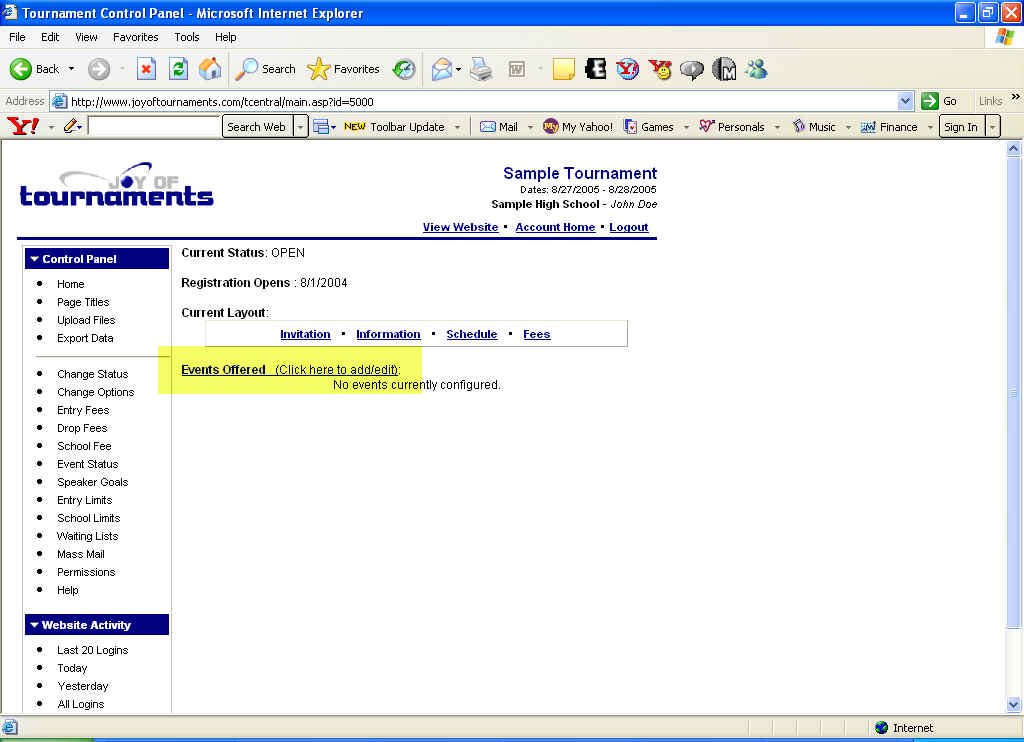
Task: Refresh the page using the toolbar icon
Action: (x=178, y=69)
